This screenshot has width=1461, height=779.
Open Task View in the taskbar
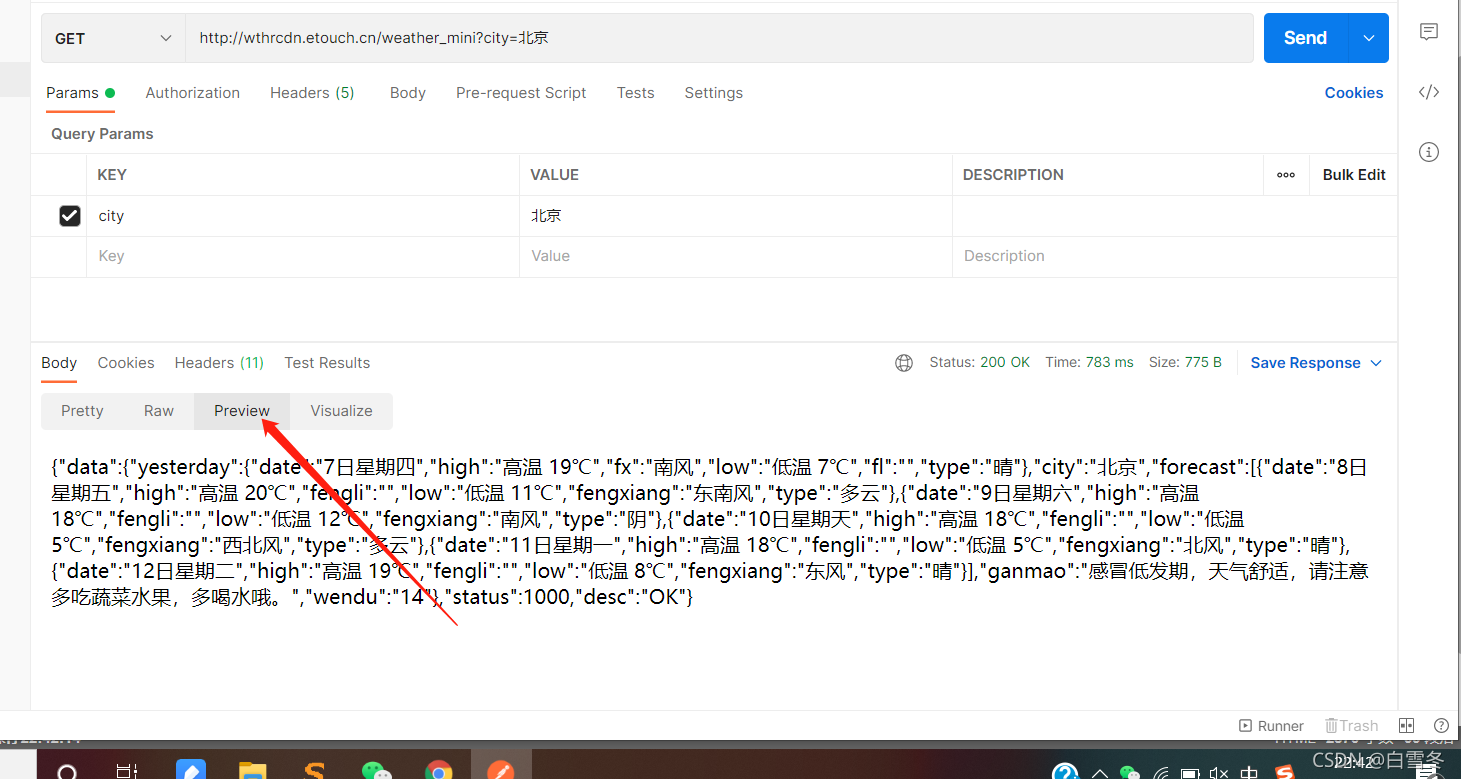tap(127, 771)
